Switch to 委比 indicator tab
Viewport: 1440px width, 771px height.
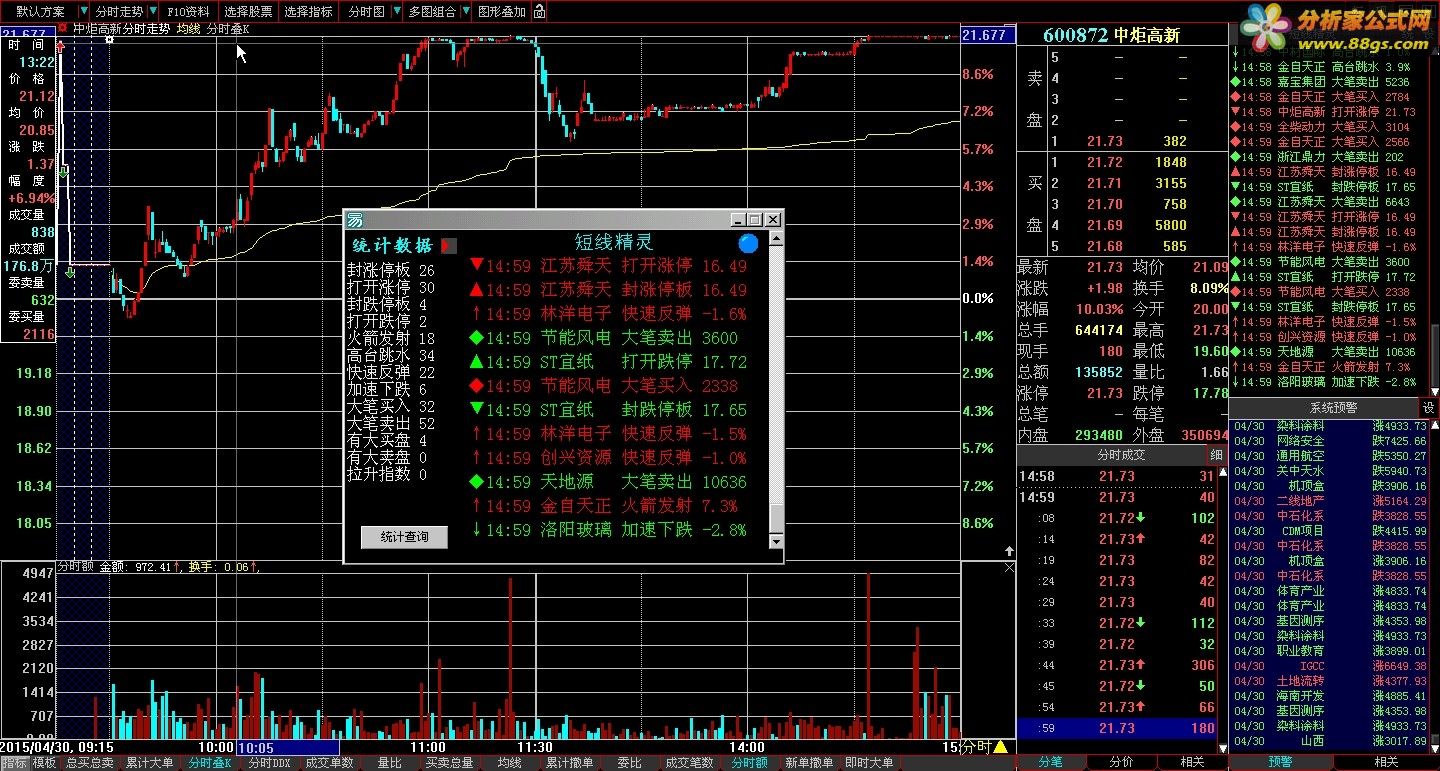(x=629, y=763)
